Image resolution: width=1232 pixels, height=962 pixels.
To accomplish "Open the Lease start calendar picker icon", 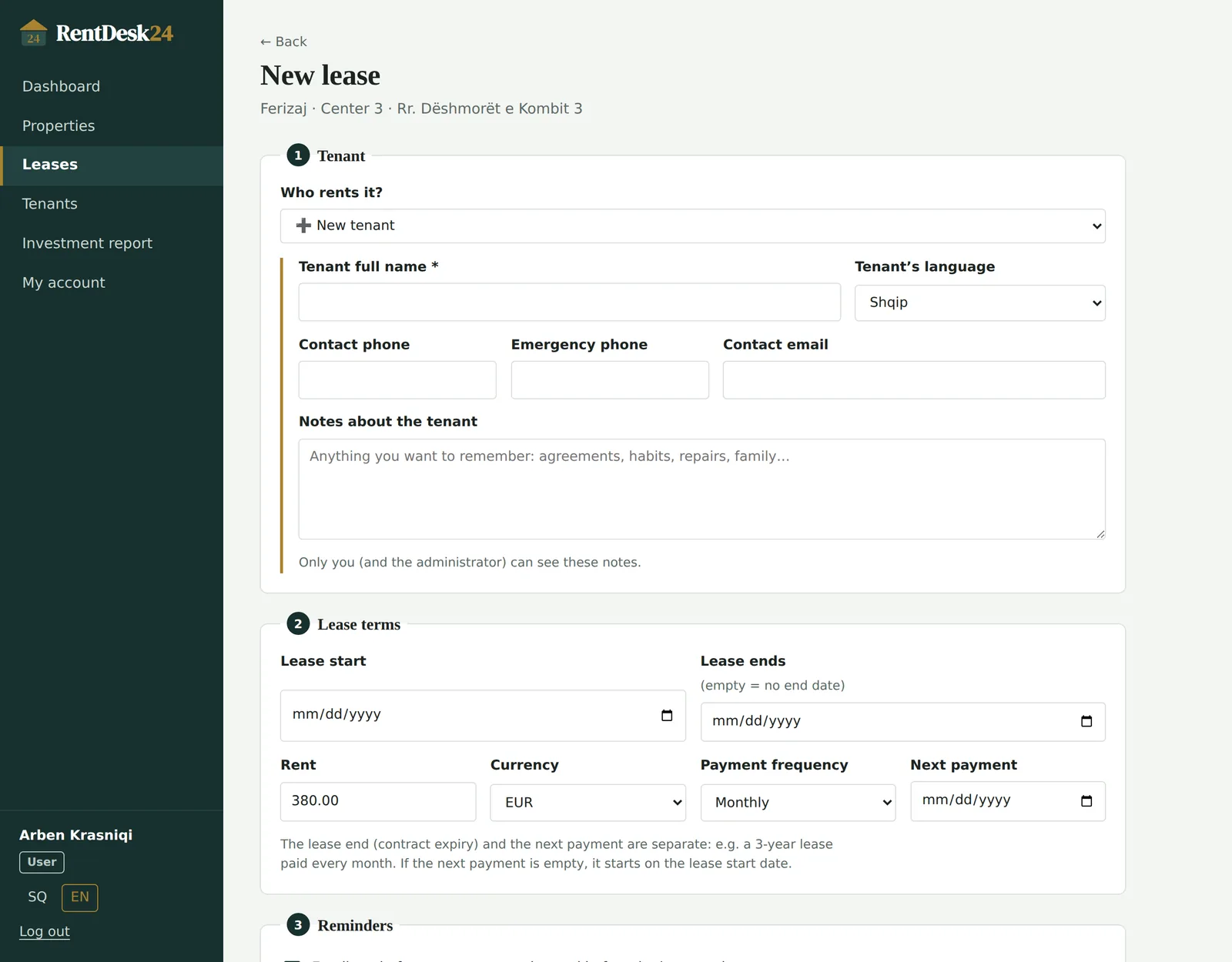I will click(667, 715).
